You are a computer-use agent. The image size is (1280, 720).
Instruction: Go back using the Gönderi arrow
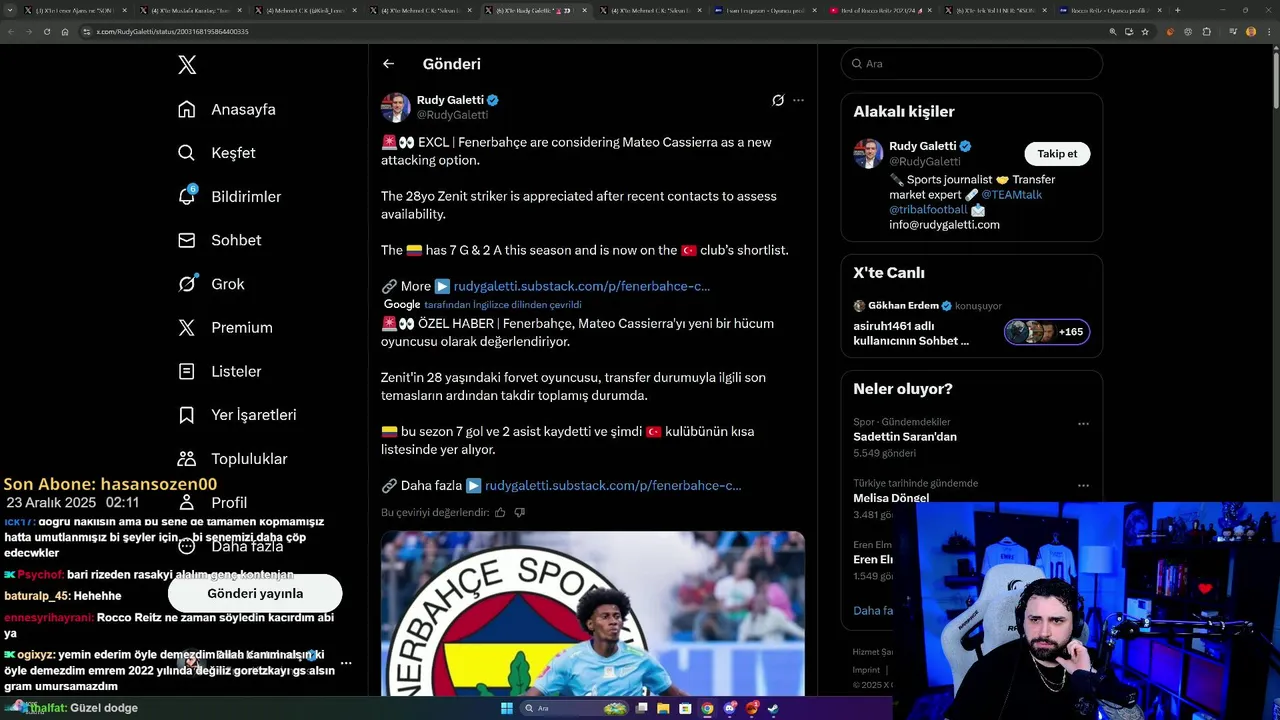click(x=389, y=64)
